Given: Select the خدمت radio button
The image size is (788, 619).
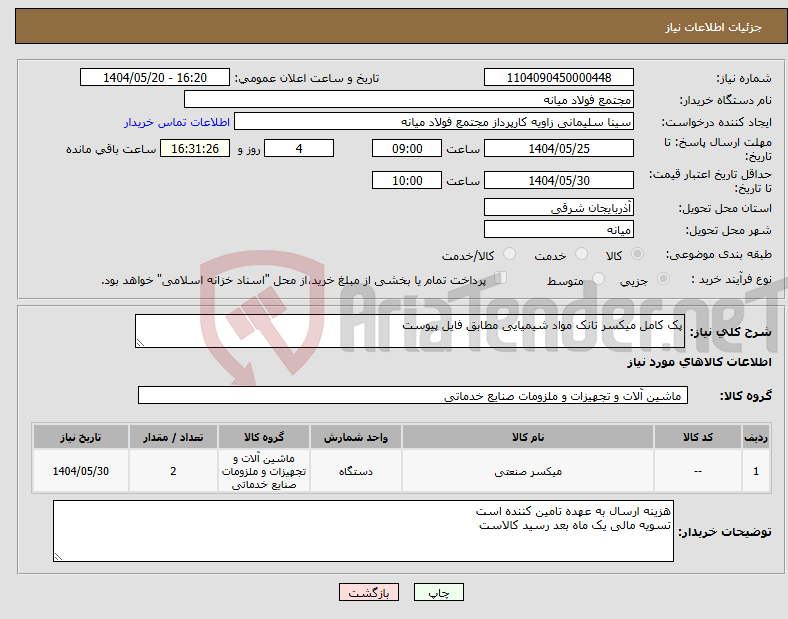Looking at the screenshot, I should 581,254.
